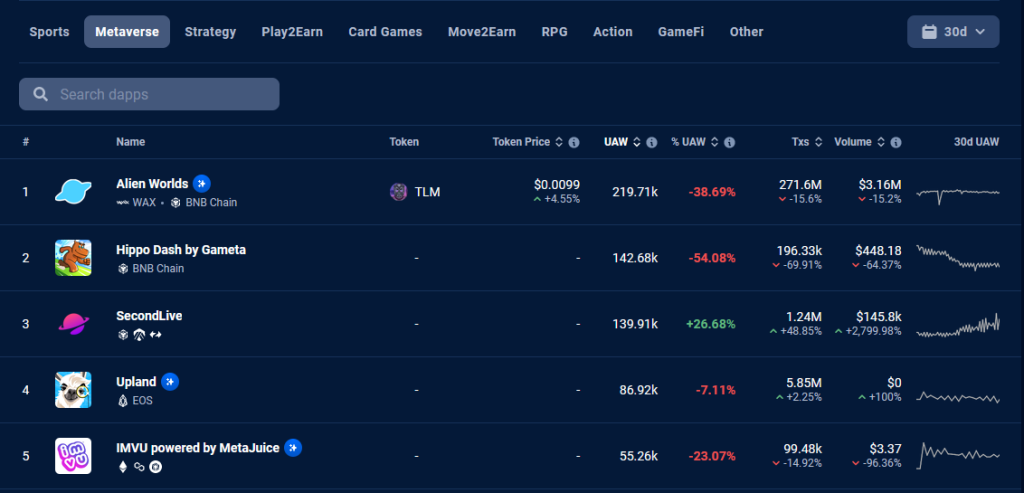1024x493 pixels.
Task: Open the SecondLive dapp name link
Action: coord(149,316)
